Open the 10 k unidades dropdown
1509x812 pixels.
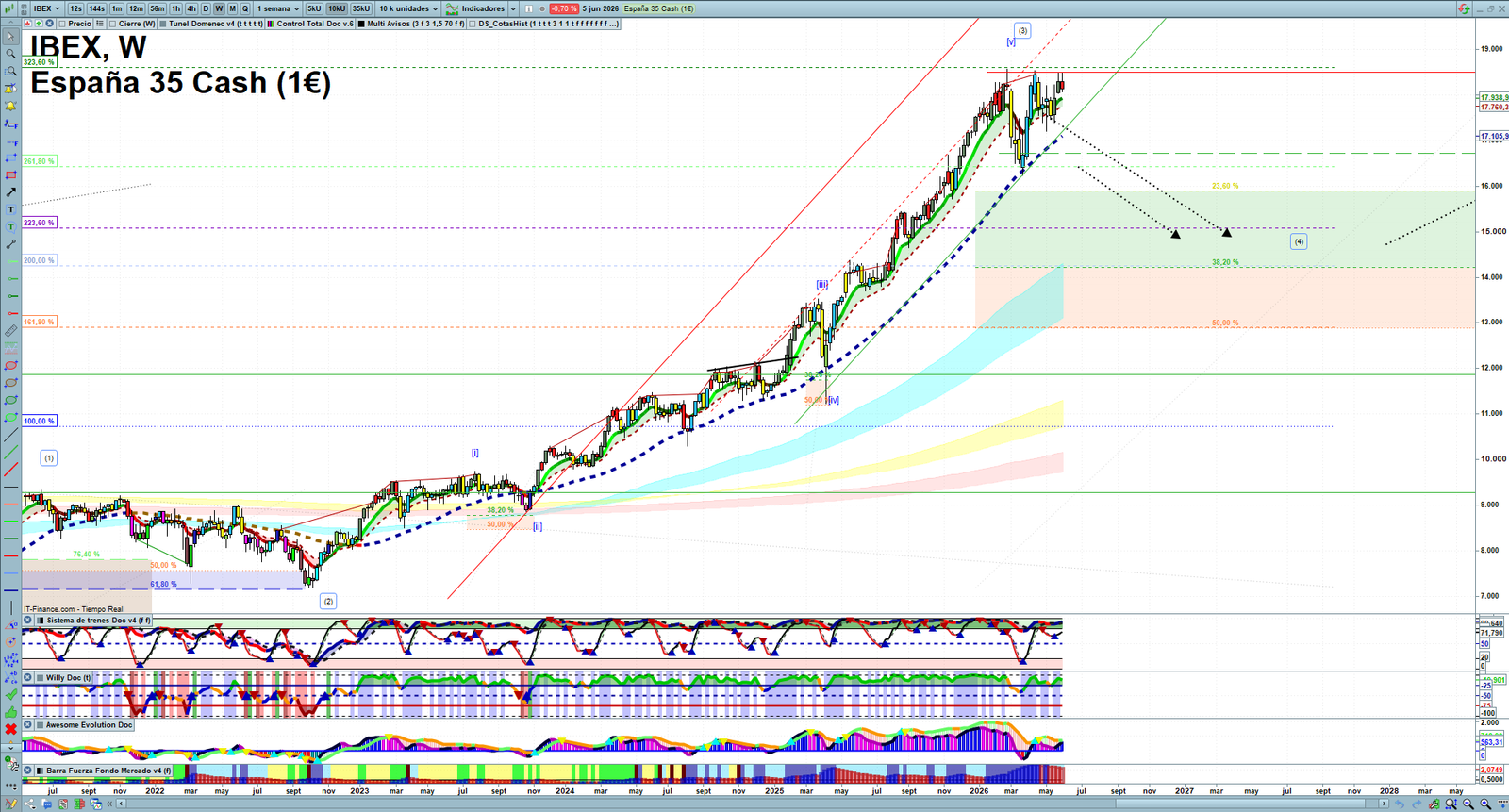tap(408, 8)
